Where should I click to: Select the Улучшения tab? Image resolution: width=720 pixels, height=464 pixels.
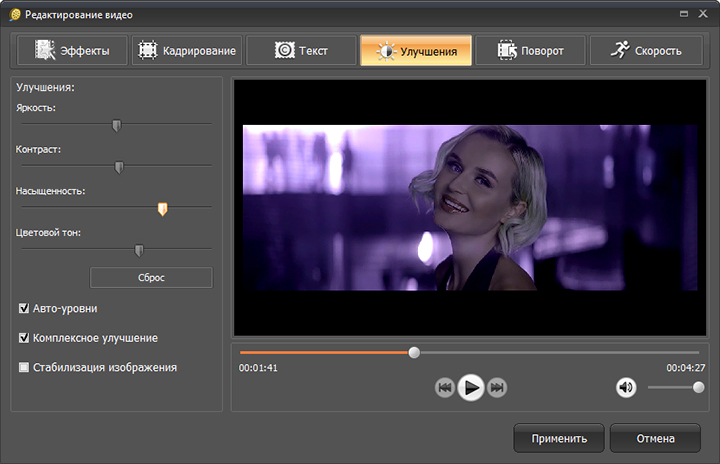coord(416,51)
